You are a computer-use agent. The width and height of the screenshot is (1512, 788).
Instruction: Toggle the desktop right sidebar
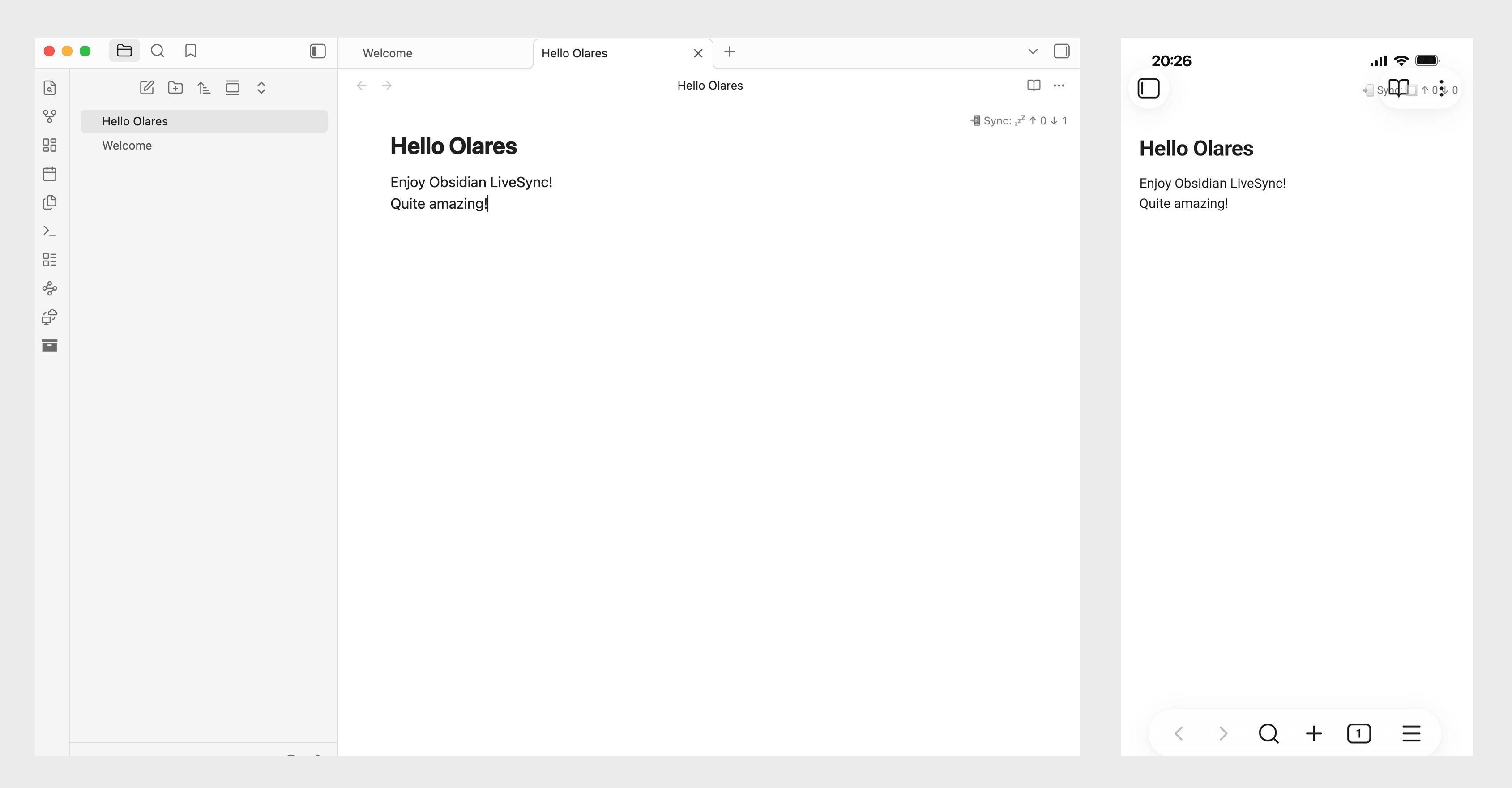(x=1061, y=51)
